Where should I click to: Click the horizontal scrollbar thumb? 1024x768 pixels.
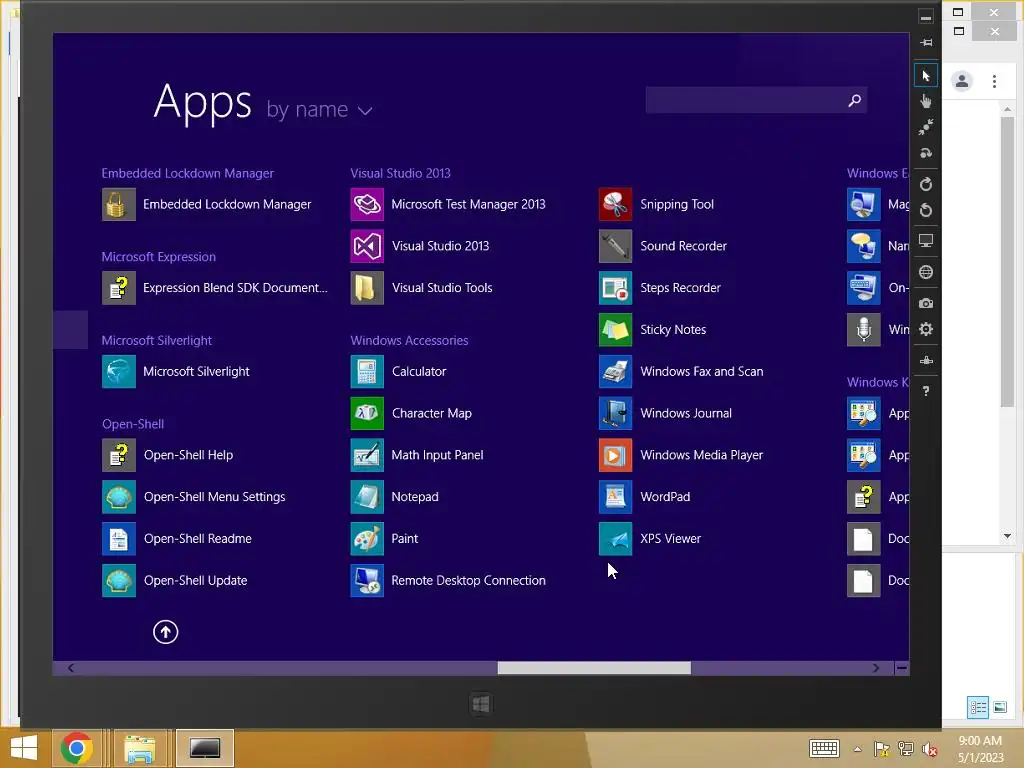pyautogui.click(x=594, y=668)
